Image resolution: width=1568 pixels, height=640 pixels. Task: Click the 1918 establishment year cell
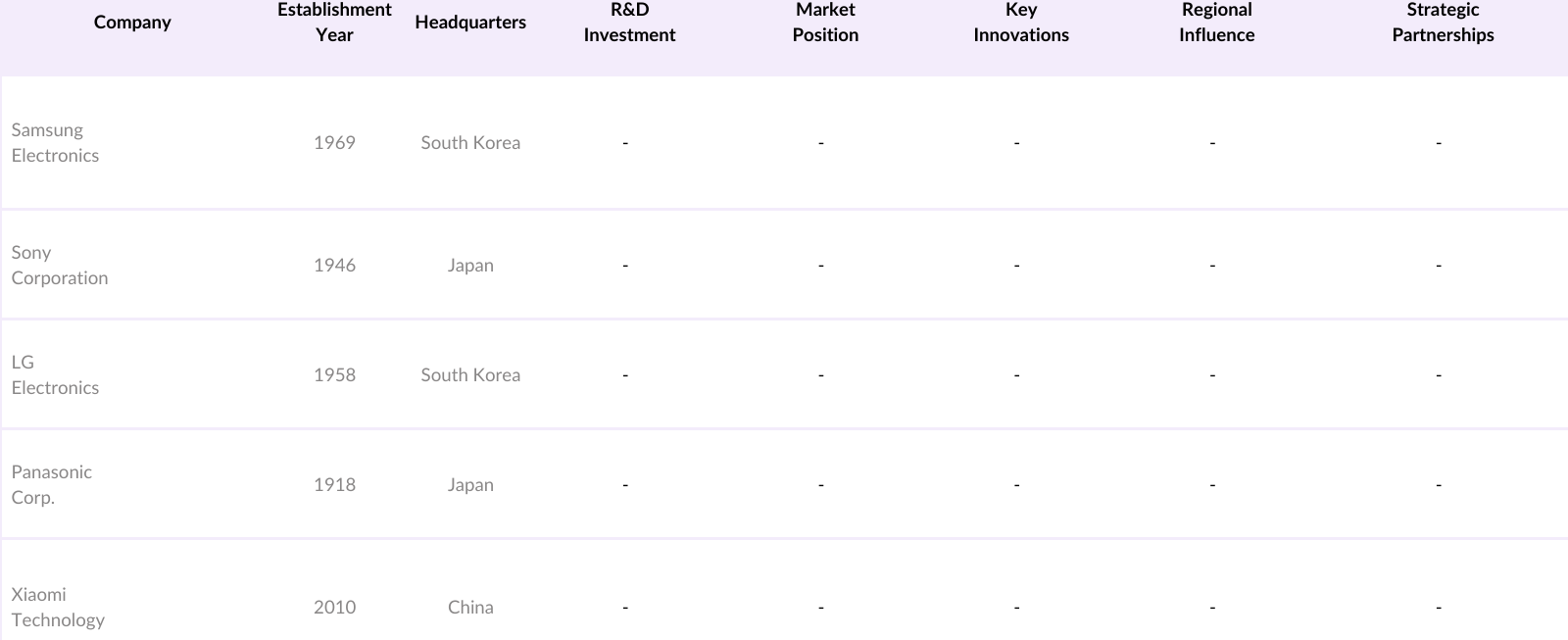pos(334,485)
